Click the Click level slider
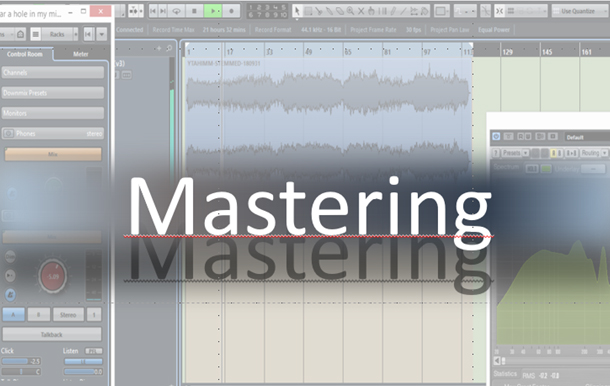Viewport: 610px width, 386px height. 21,361
